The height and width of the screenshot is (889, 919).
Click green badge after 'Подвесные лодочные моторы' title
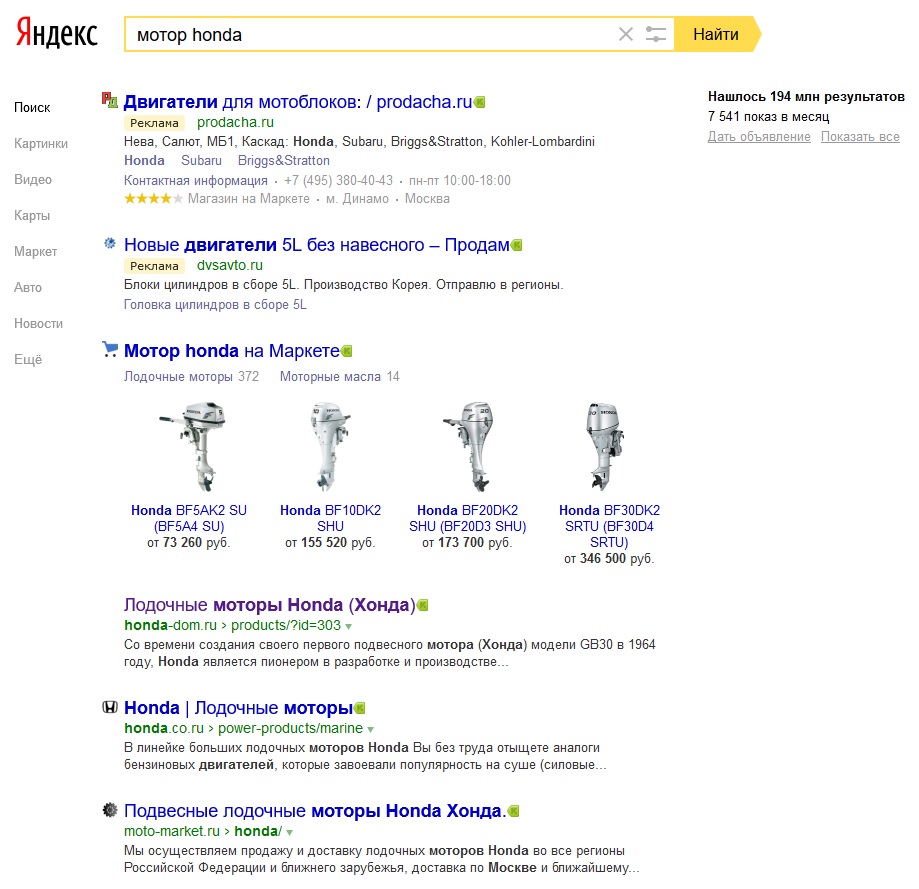click(514, 812)
